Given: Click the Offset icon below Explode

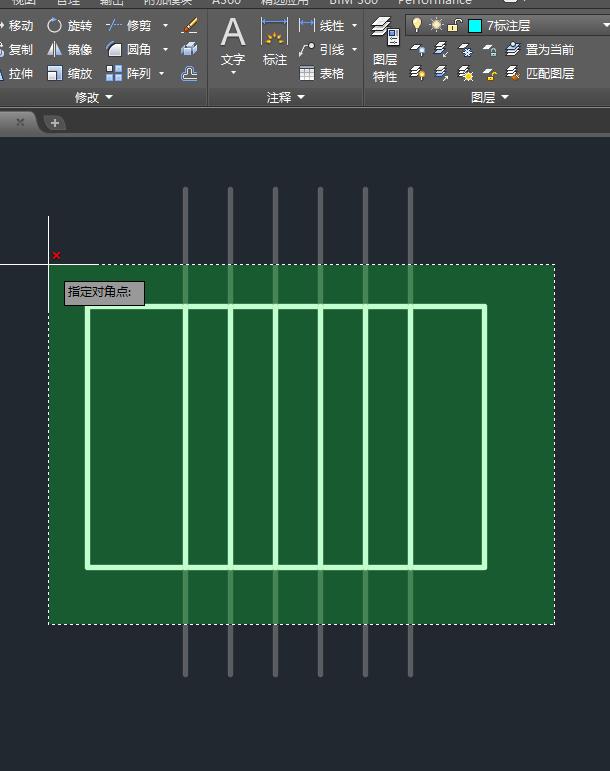Looking at the screenshot, I should 189,74.
